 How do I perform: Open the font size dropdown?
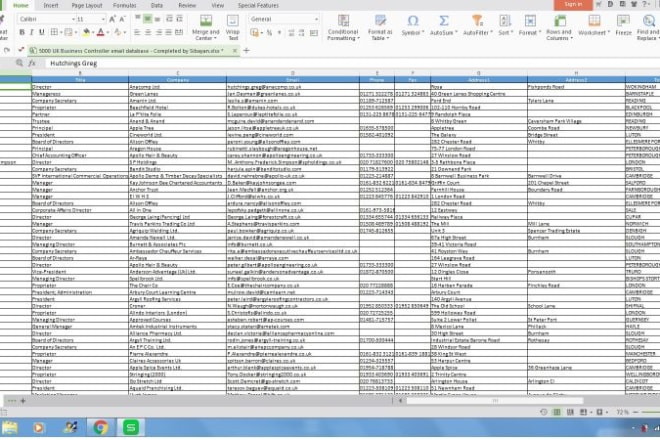[103, 19]
